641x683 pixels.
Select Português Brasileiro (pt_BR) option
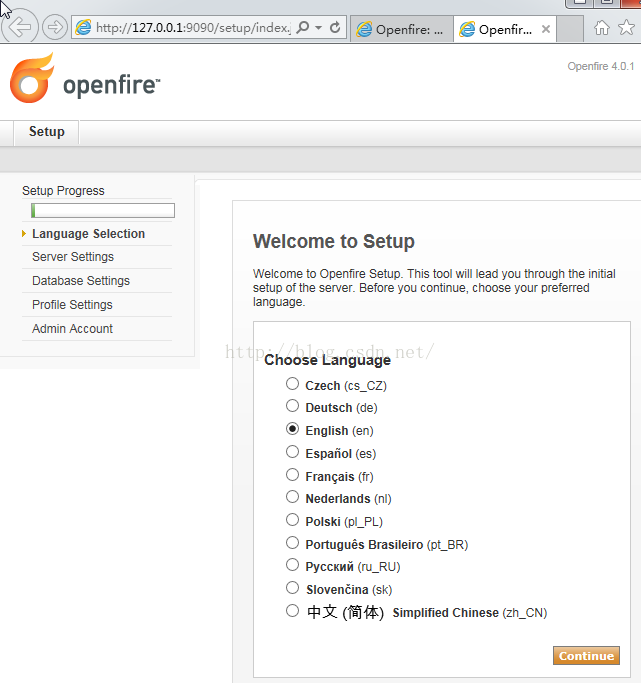(x=293, y=543)
